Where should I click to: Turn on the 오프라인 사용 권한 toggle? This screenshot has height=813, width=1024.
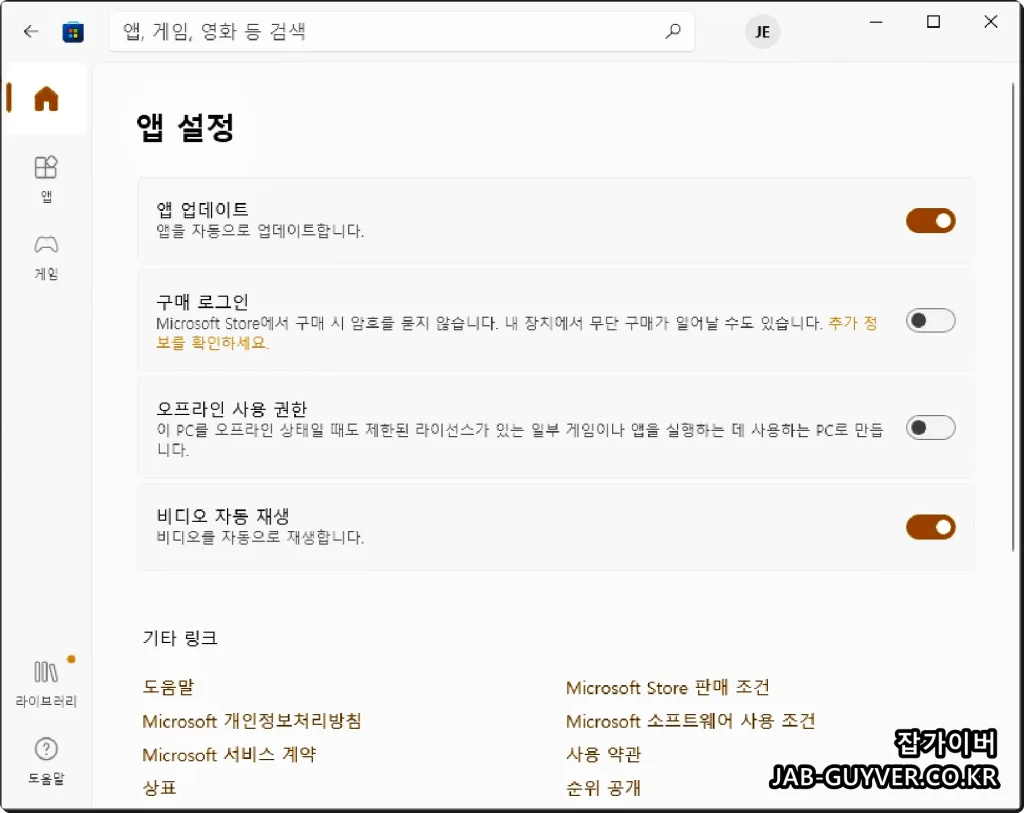point(930,427)
